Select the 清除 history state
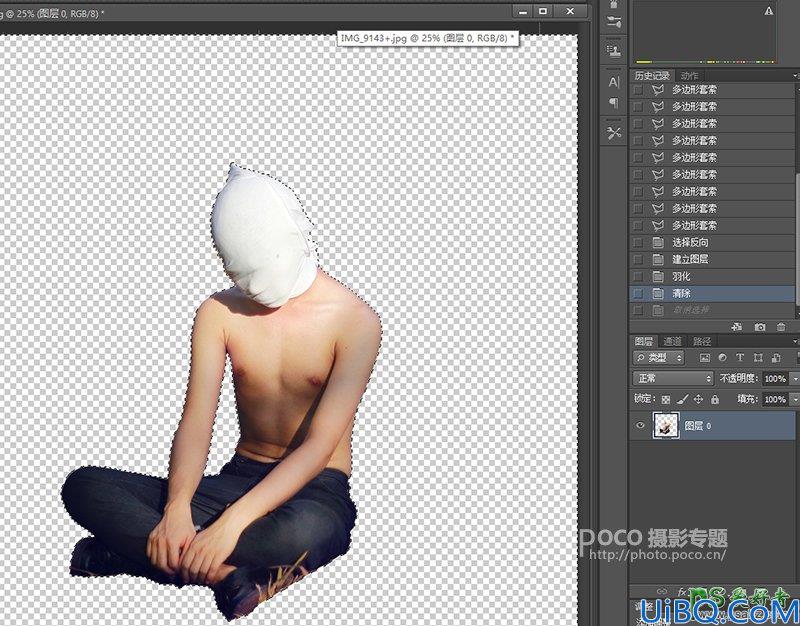Screen dimensions: 800x626 (x=713, y=293)
